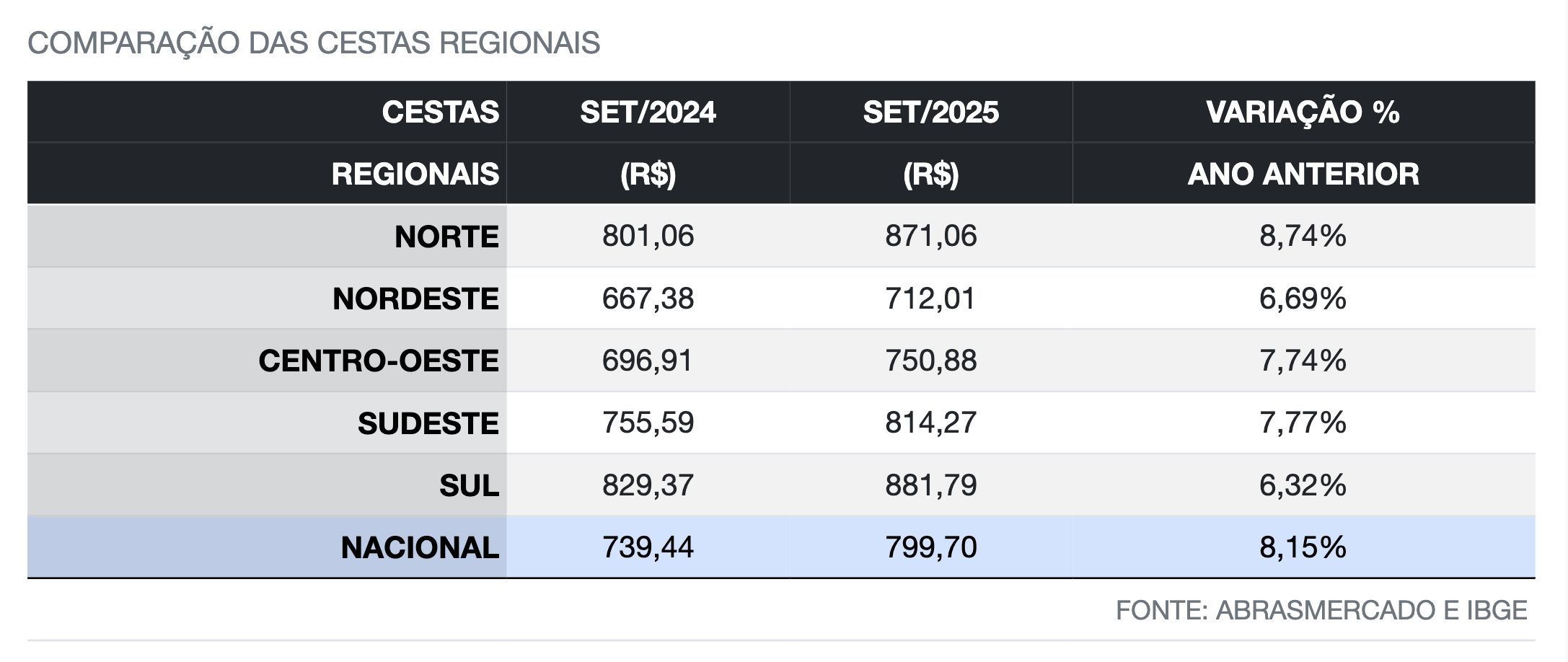
Task: Select the CENTRO-OESTE row label
Action: point(379,361)
